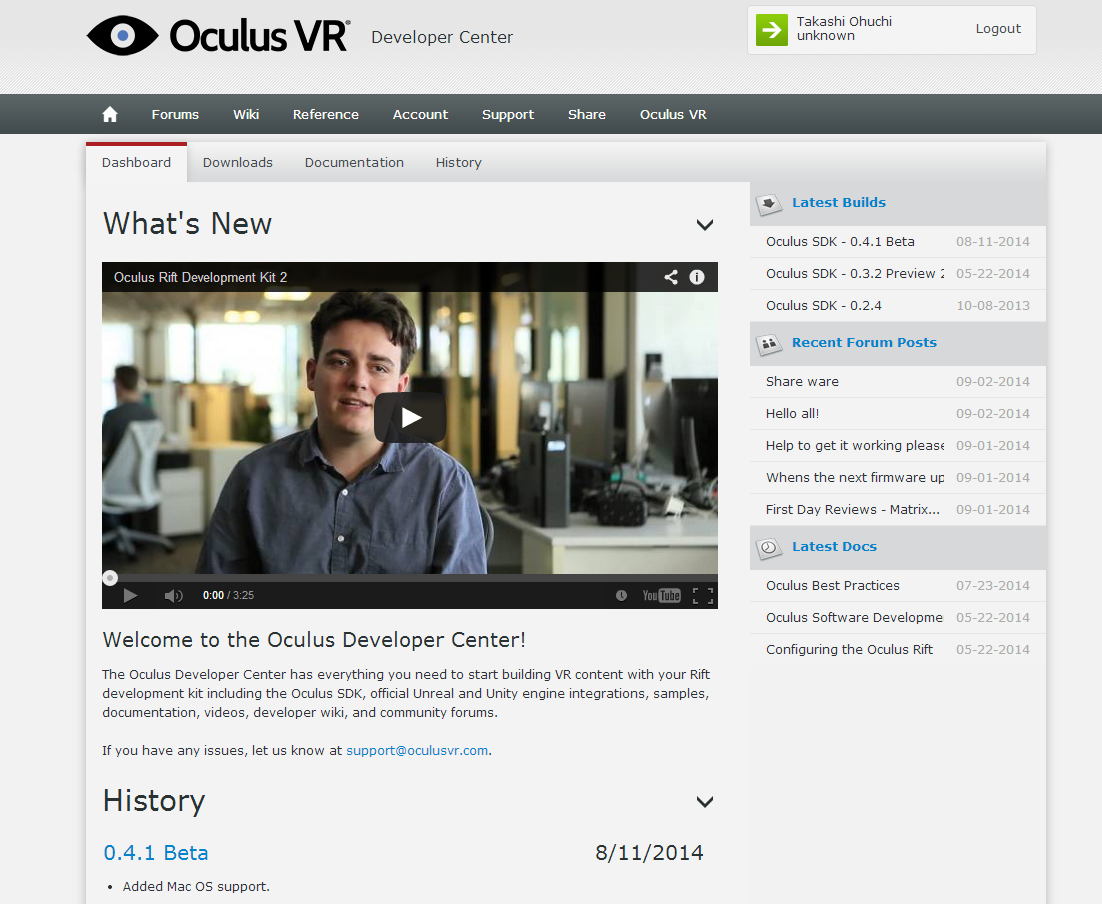Open the Account menu
This screenshot has height=904, width=1102.
420,115
